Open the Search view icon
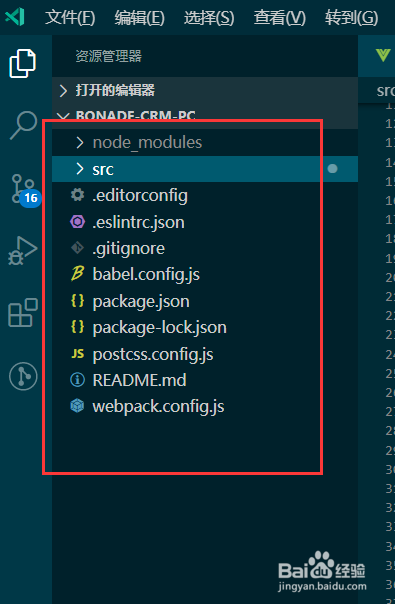The image size is (395, 604). [23, 125]
